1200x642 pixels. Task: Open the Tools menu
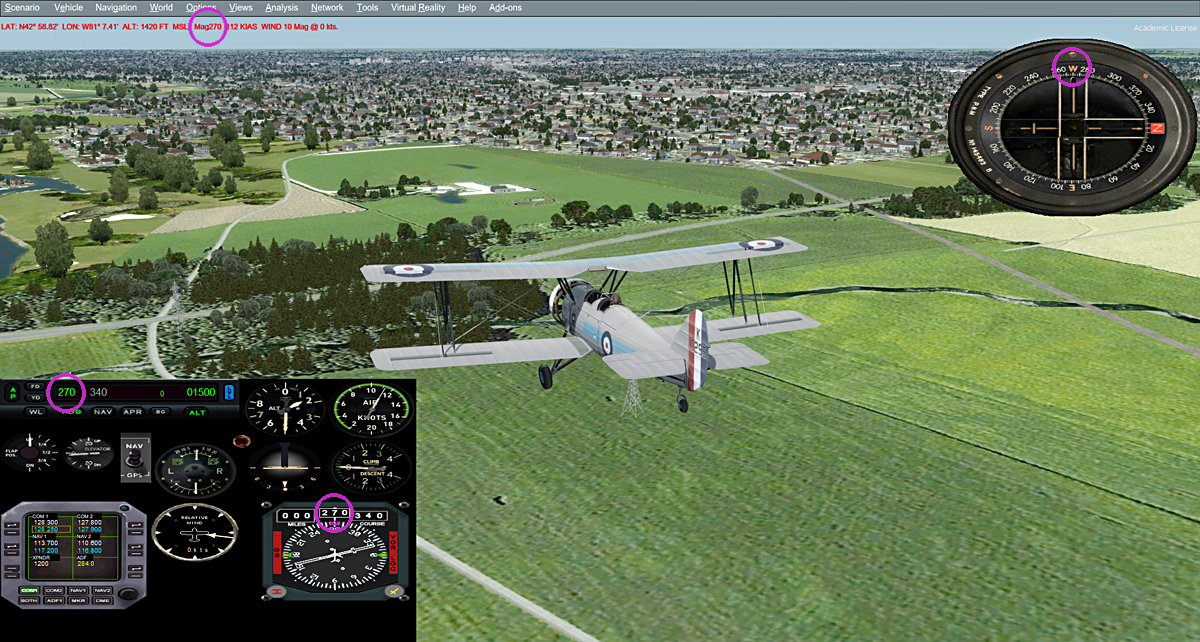coord(367,7)
